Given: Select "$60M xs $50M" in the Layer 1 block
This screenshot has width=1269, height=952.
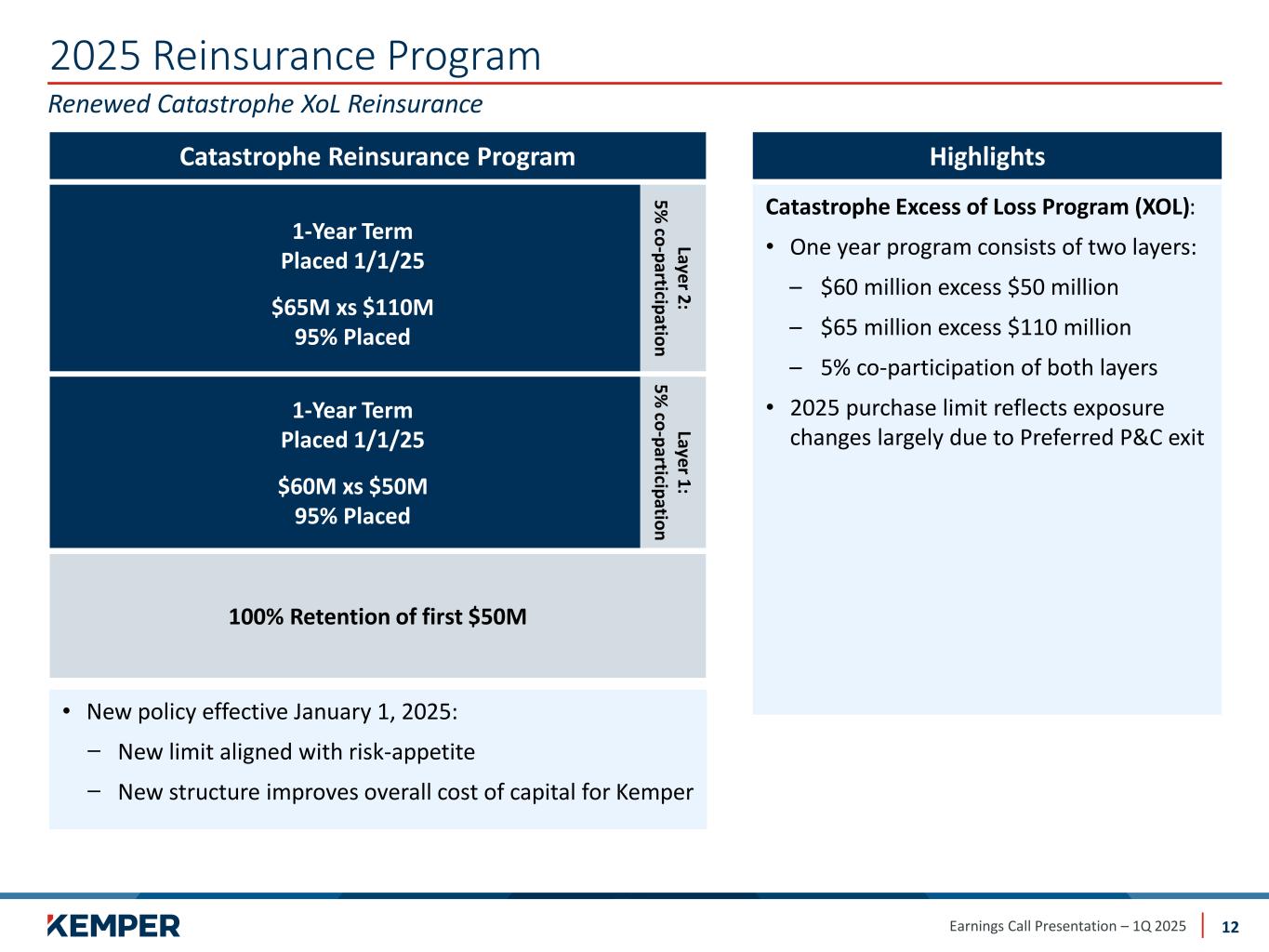Looking at the screenshot, I should tap(352, 486).
